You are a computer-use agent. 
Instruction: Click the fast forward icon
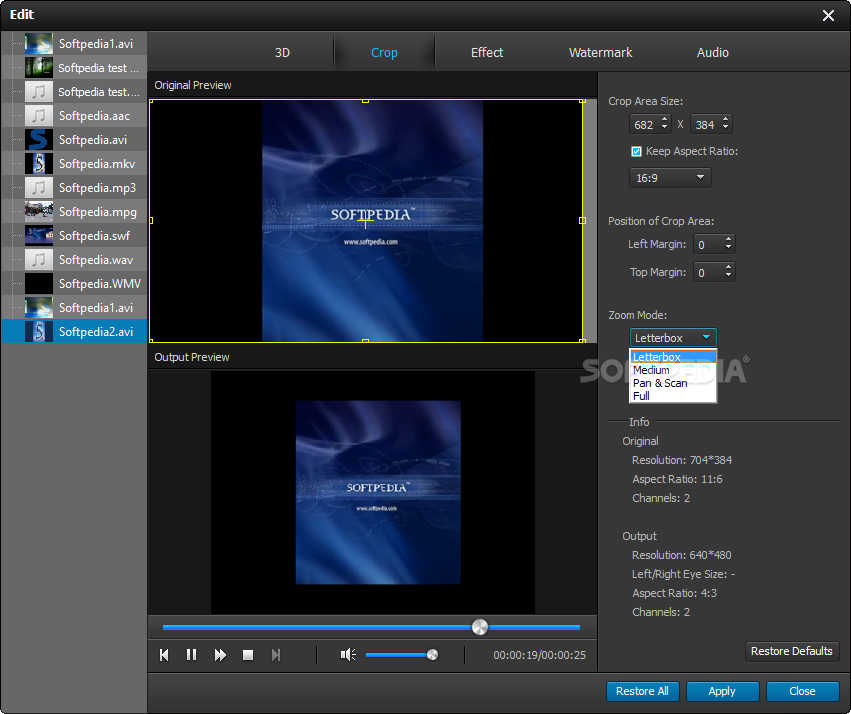[220, 655]
